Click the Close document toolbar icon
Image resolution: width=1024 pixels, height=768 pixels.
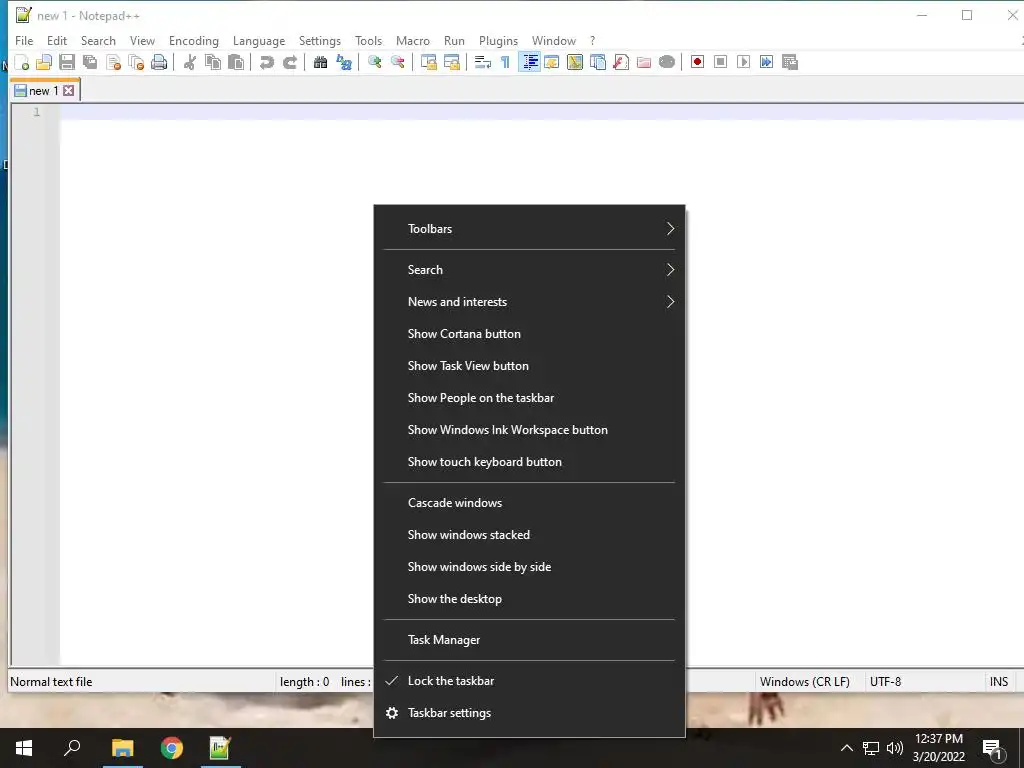[x=113, y=62]
